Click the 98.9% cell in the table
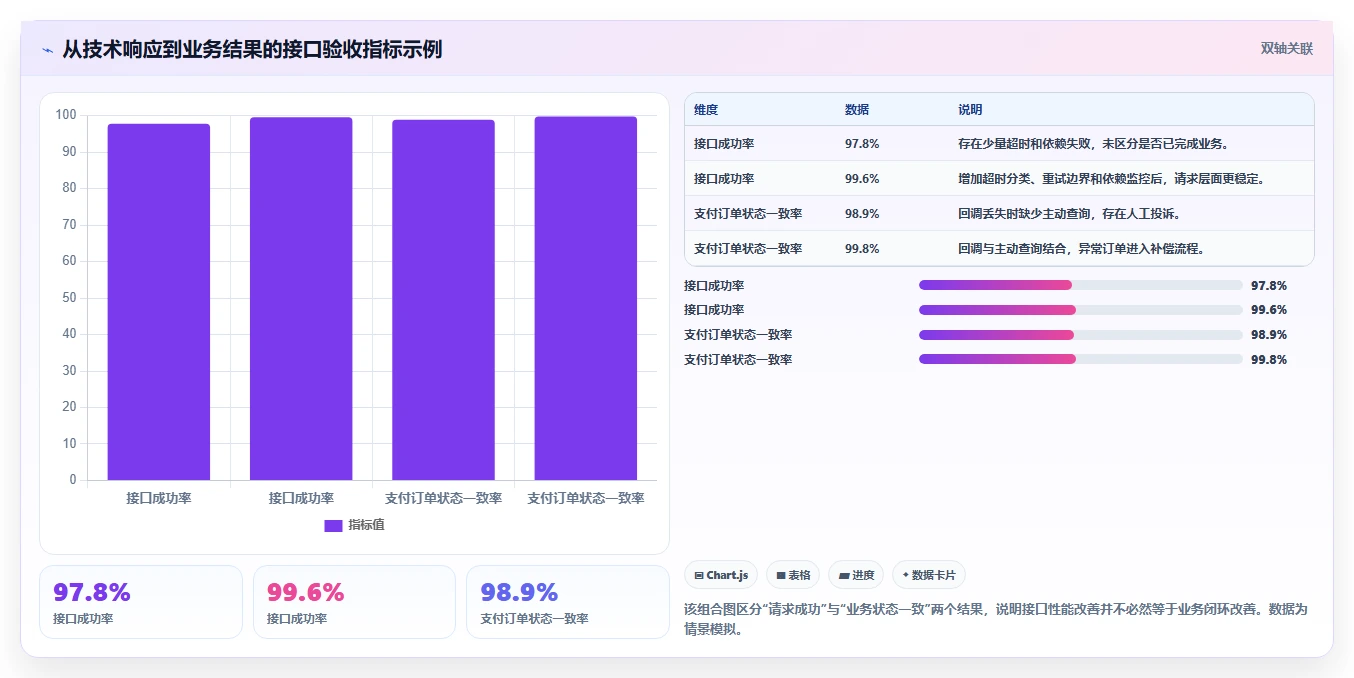 click(862, 214)
